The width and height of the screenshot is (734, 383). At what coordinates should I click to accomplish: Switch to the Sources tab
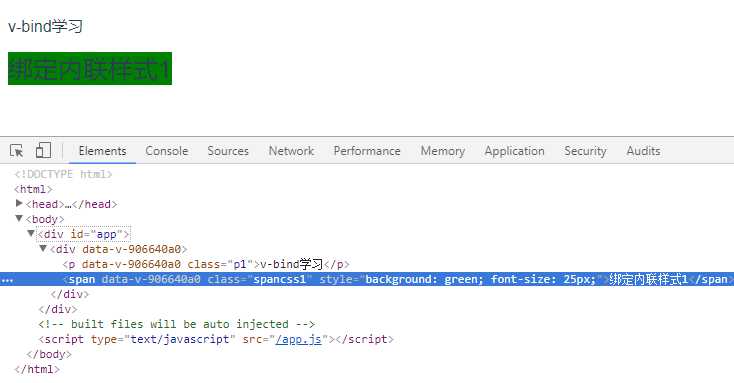pyautogui.click(x=228, y=151)
